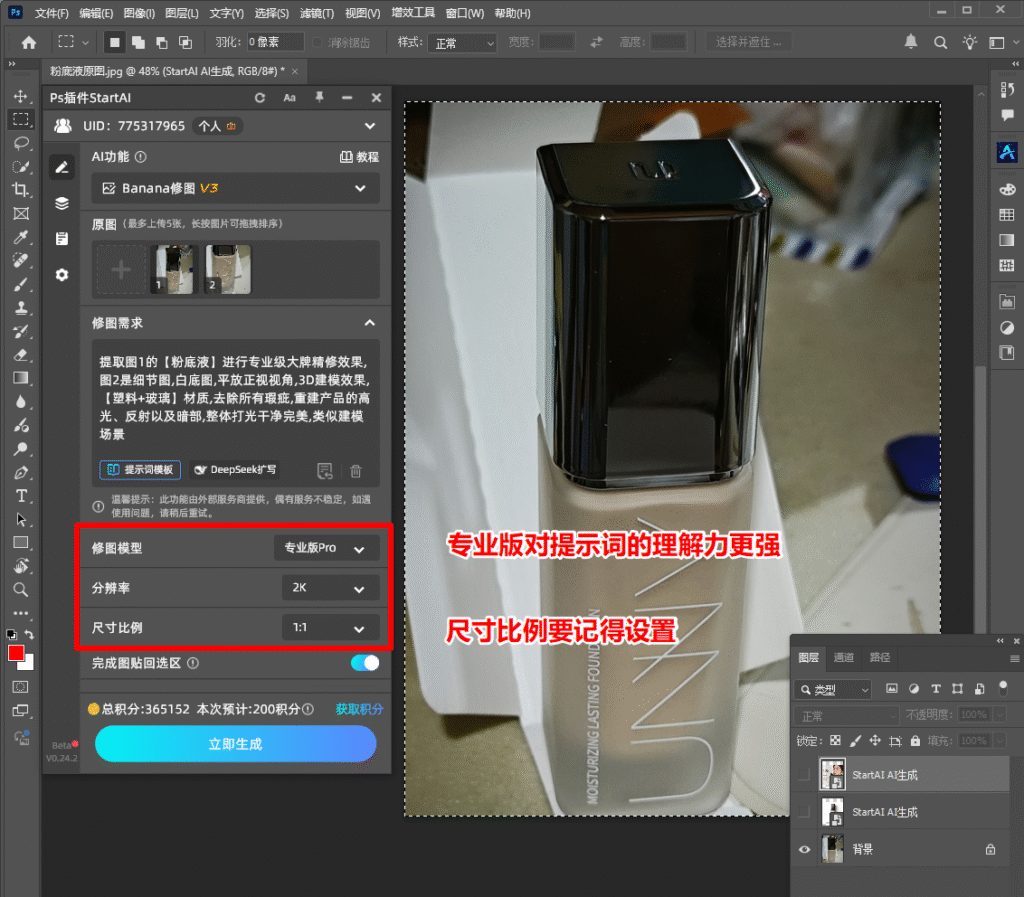Click the add image plus box
Image resolution: width=1024 pixels, height=897 pixels.
click(x=121, y=270)
